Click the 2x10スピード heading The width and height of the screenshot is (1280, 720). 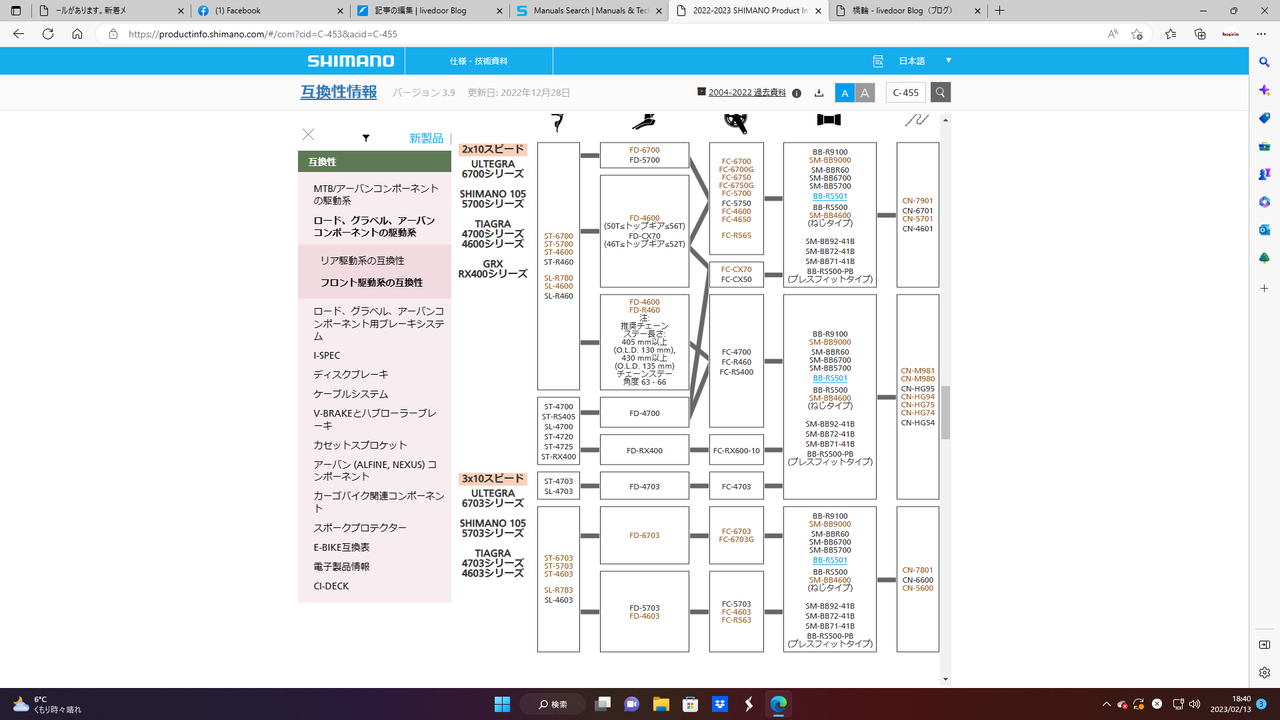click(x=492, y=149)
